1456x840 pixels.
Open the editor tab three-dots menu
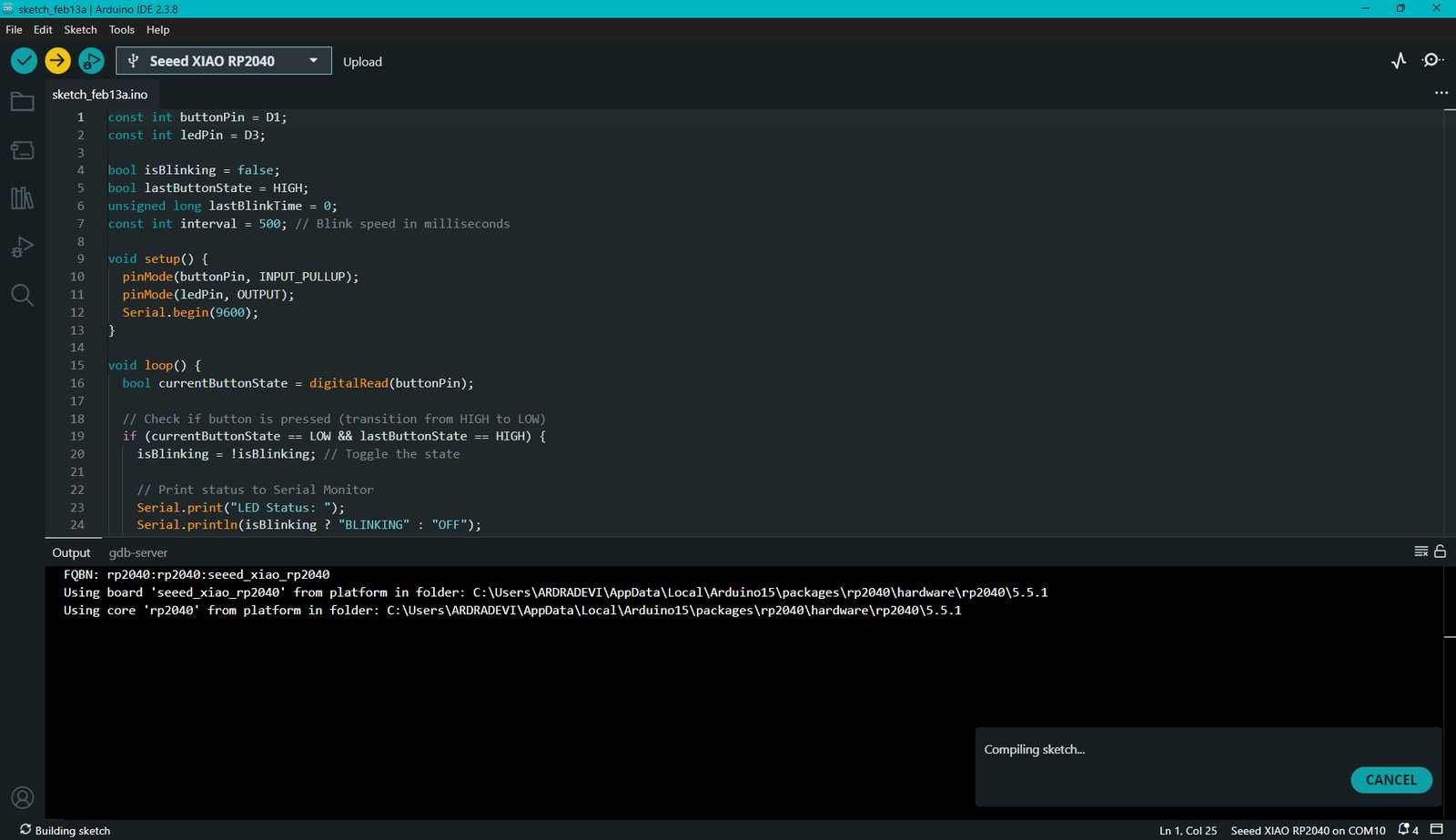(x=1441, y=93)
